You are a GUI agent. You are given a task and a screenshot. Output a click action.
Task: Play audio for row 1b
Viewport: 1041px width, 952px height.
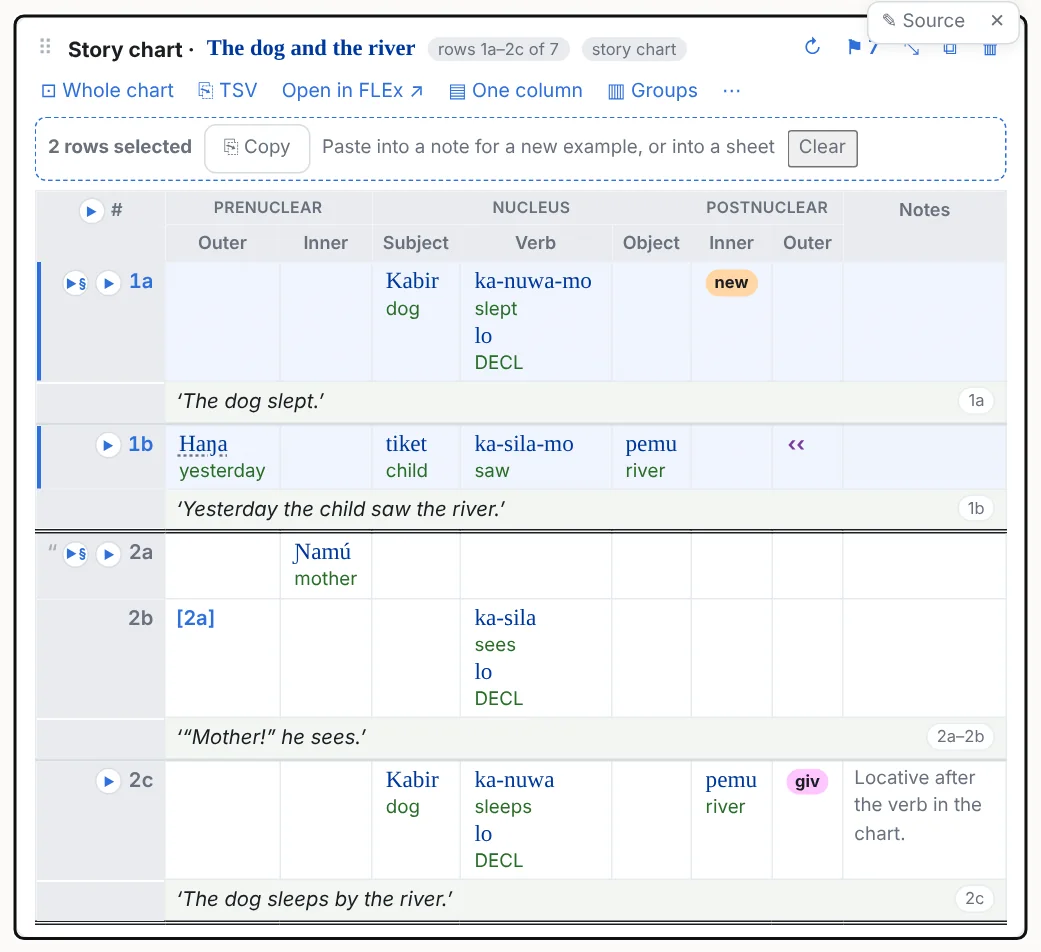click(108, 445)
